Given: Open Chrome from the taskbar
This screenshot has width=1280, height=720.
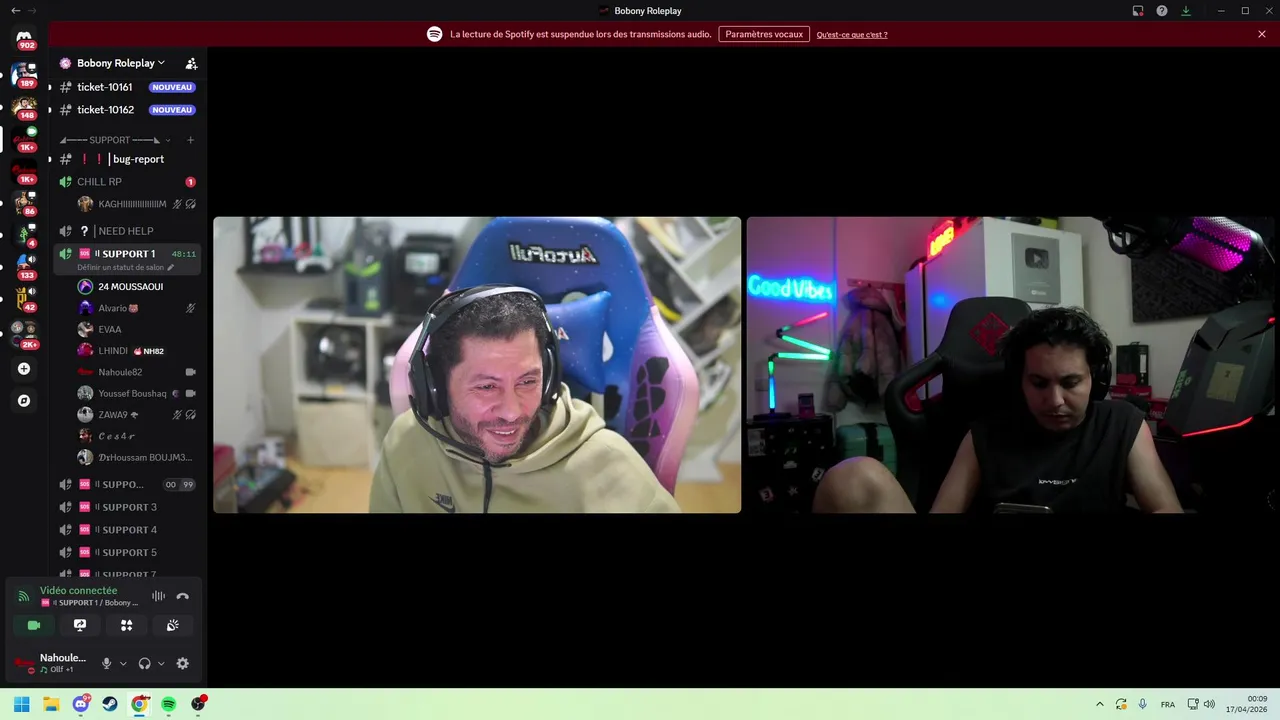Looking at the screenshot, I should pos(140,704).
